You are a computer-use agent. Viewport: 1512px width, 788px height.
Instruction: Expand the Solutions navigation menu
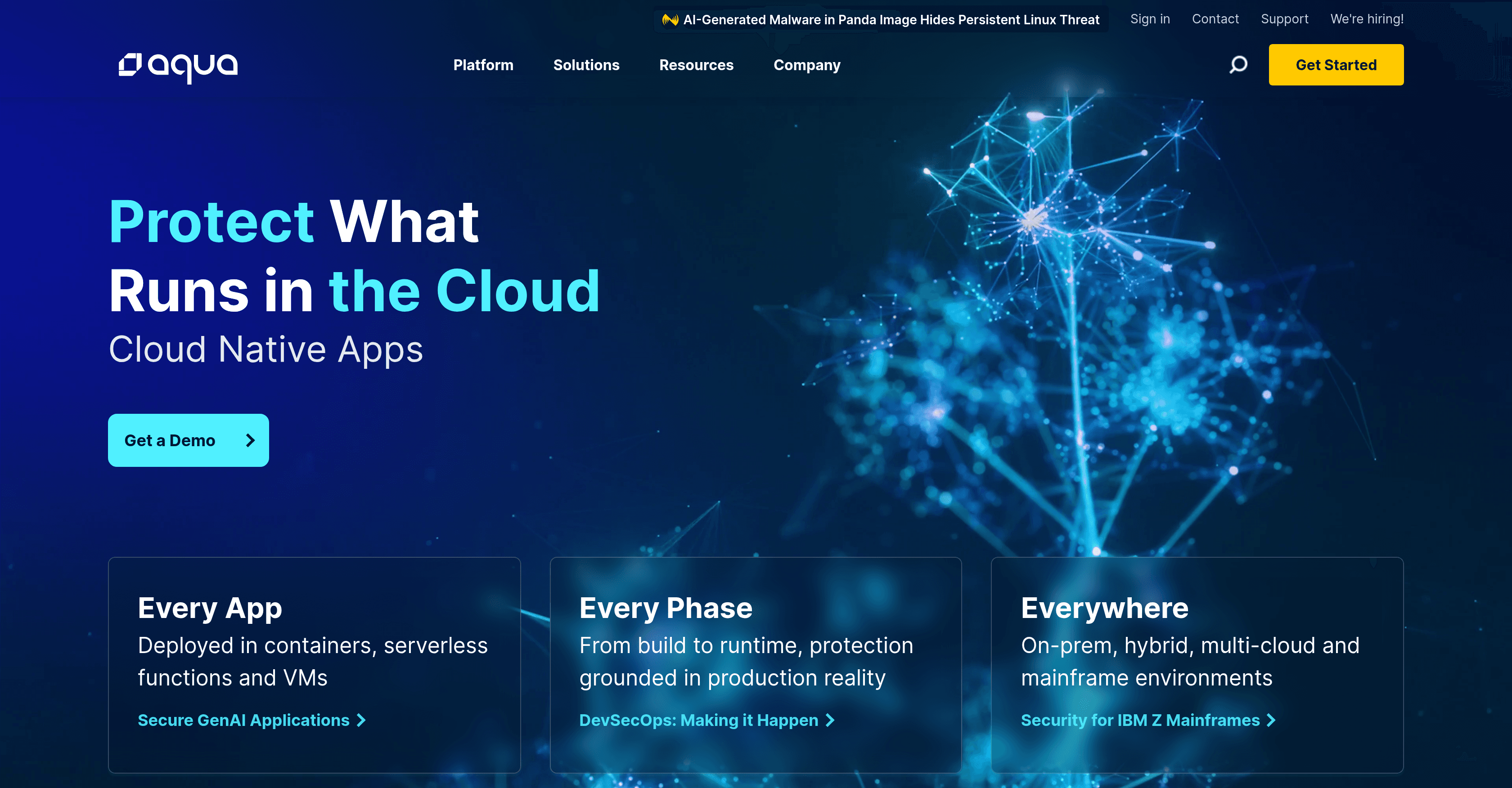586,64
